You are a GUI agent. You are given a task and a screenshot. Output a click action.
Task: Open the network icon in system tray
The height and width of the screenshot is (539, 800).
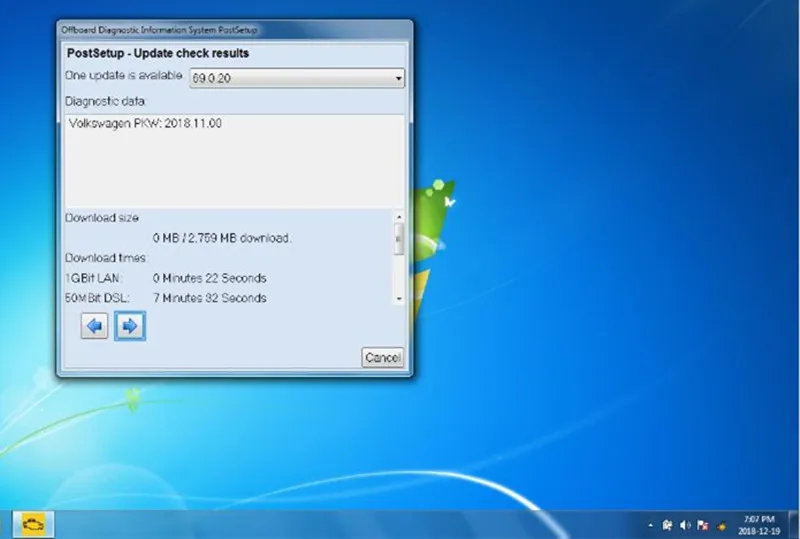click(x=667, y=525)
